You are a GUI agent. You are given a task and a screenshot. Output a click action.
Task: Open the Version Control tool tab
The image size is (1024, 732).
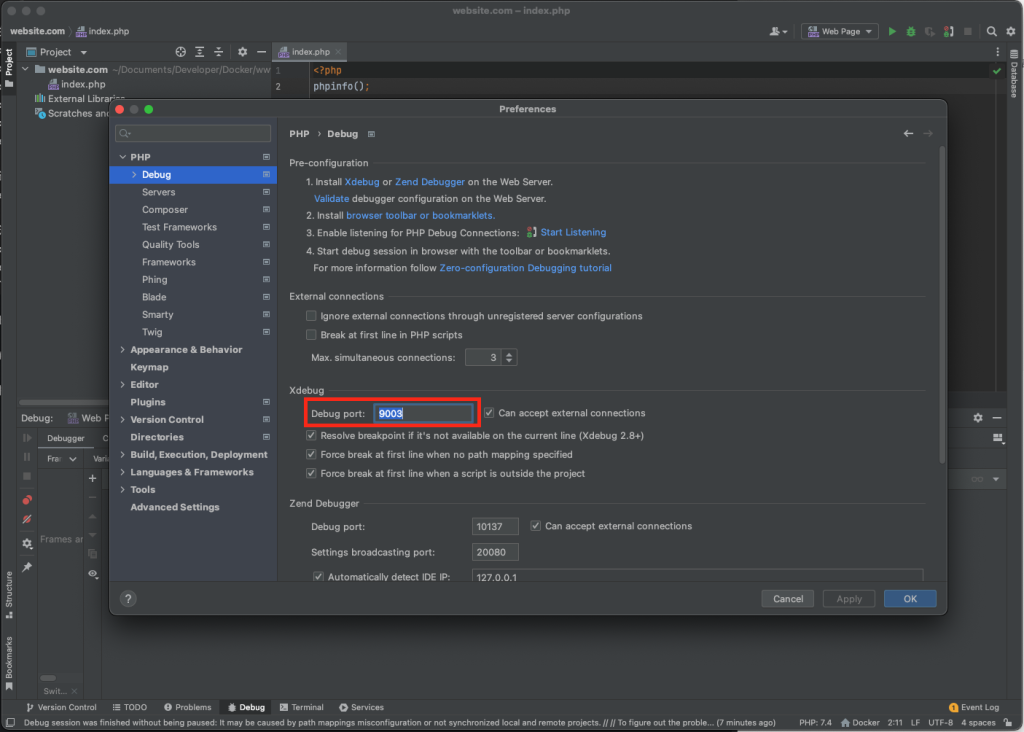point(61,707)
